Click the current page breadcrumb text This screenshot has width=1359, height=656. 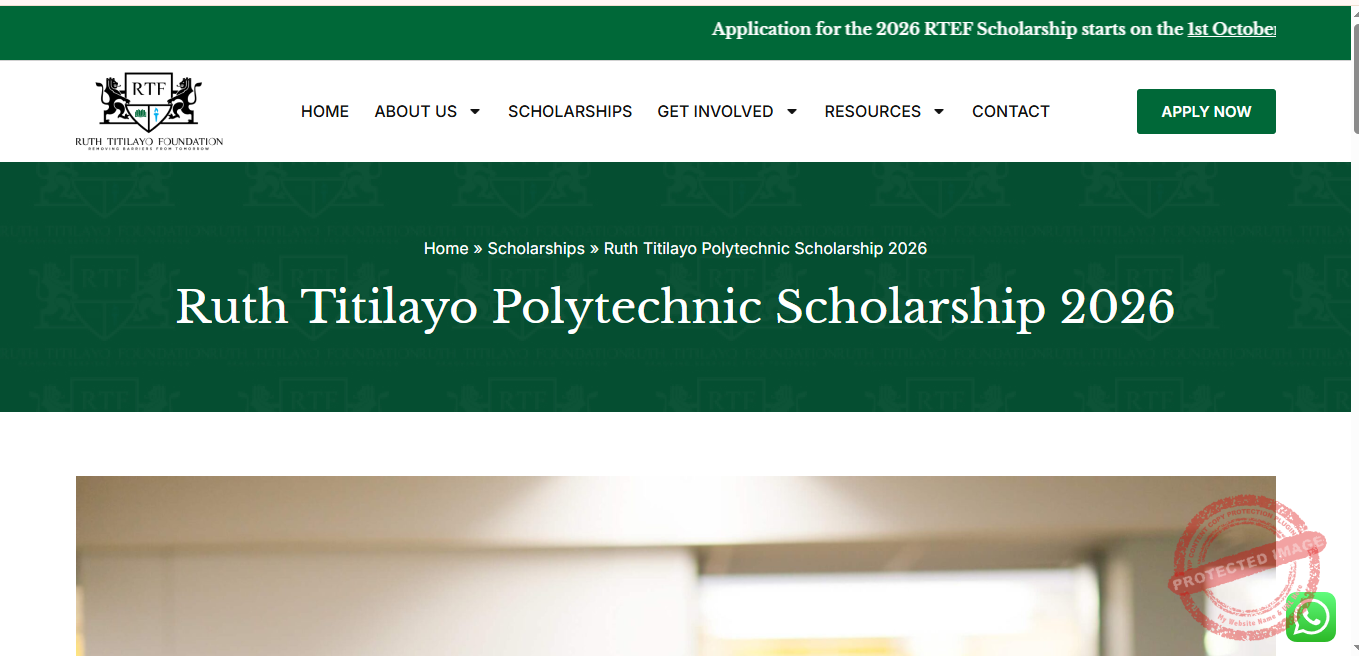765,248
